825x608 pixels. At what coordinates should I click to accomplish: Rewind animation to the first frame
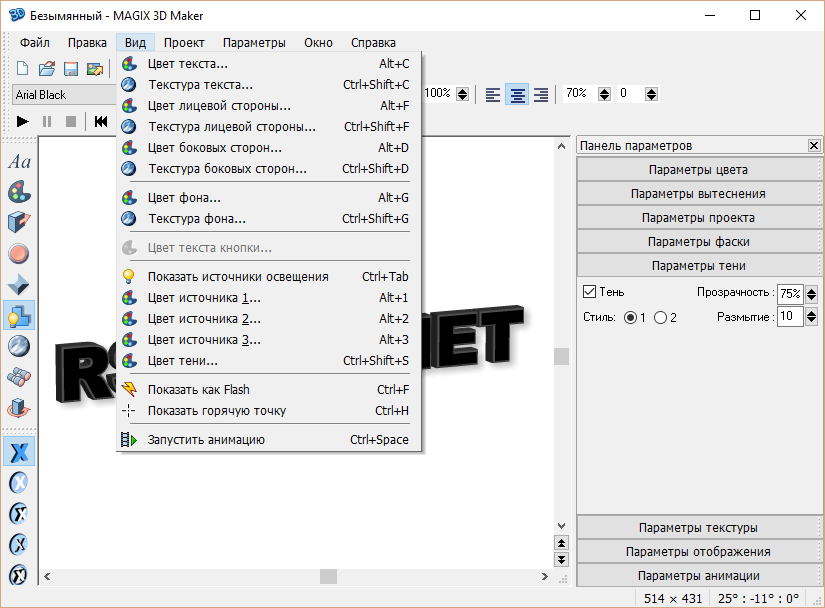100,121
